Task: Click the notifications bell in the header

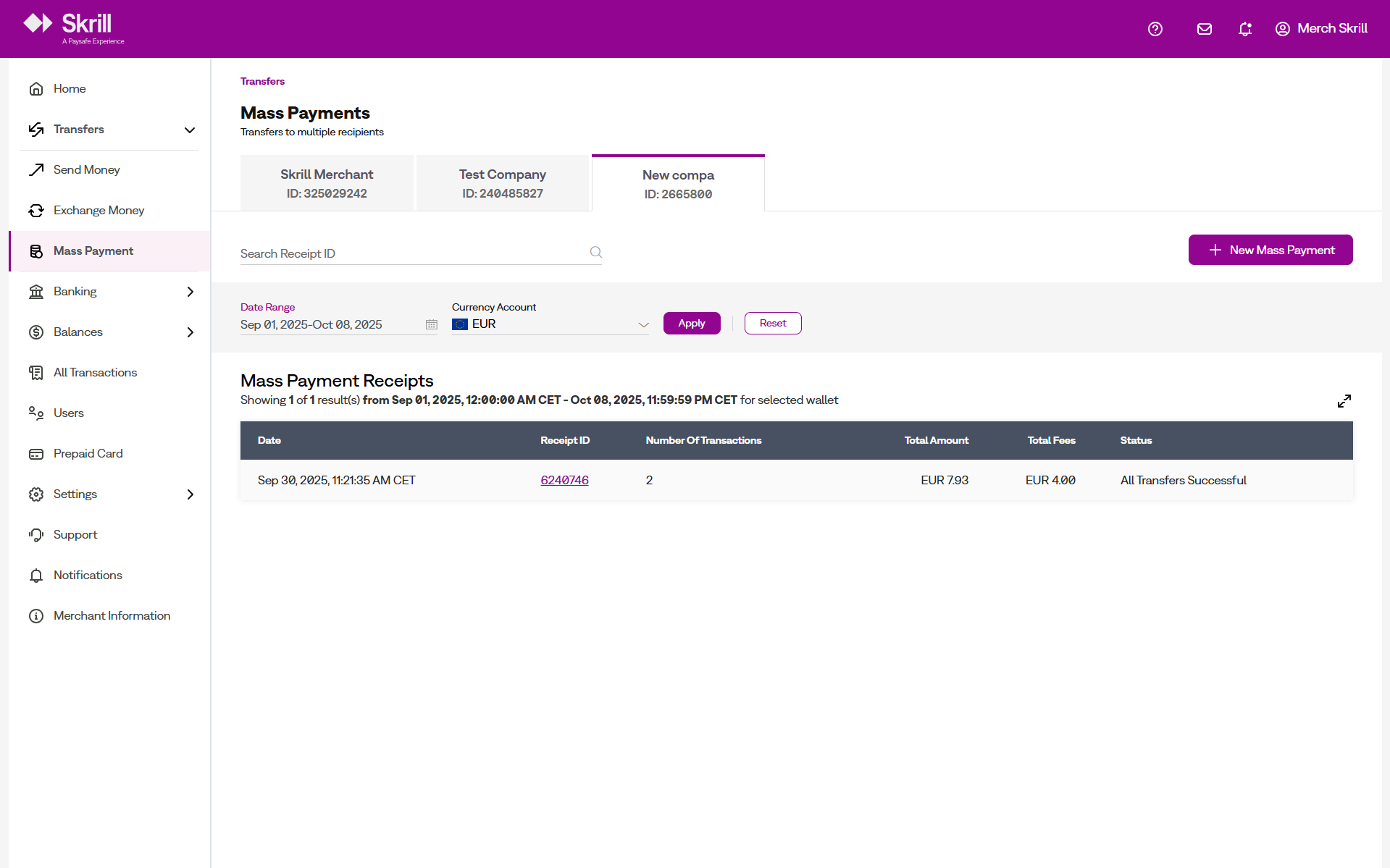Action: coord(1244,29)
